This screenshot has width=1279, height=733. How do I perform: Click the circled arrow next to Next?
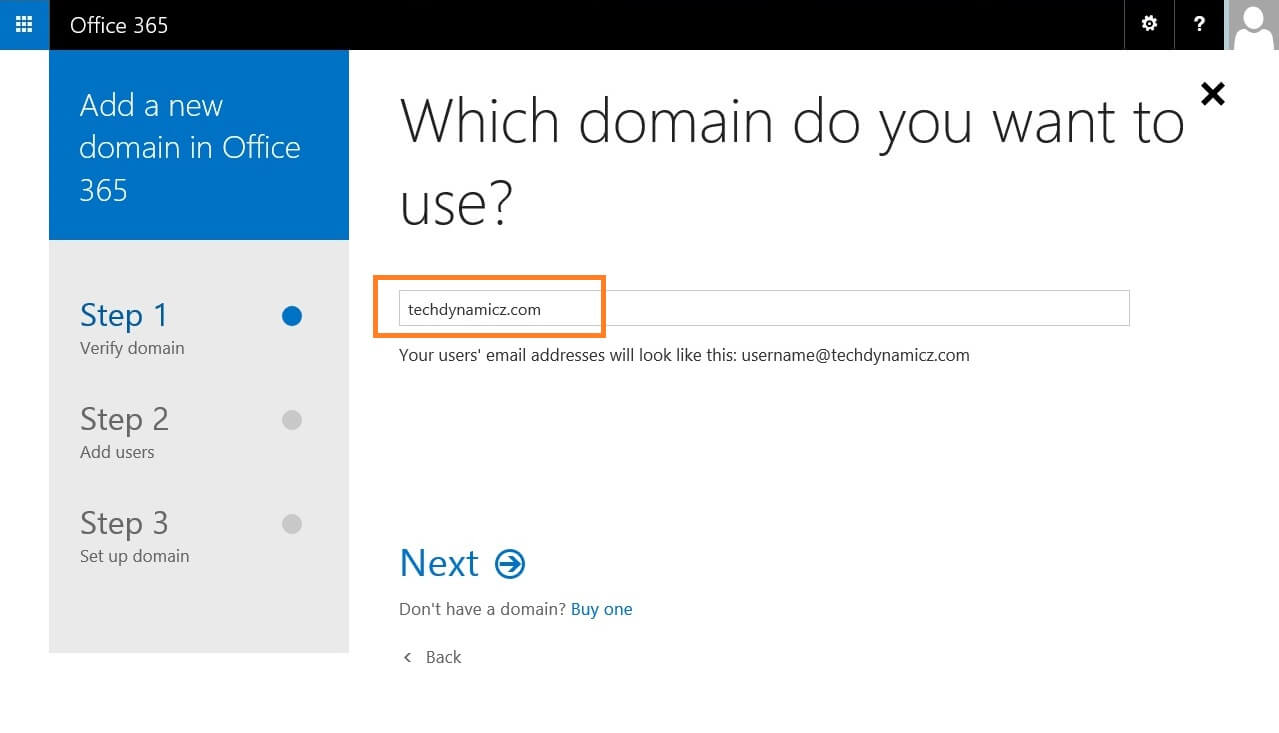pyautogui.click(x=510, y=564)
